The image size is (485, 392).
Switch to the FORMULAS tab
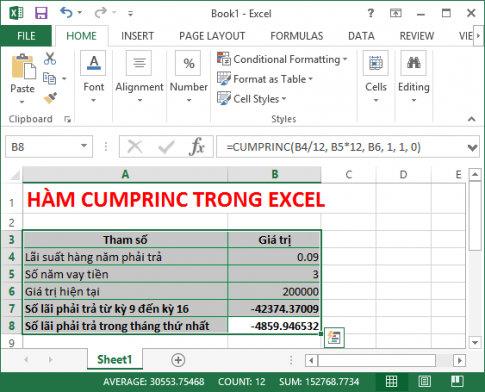[297, 36]
